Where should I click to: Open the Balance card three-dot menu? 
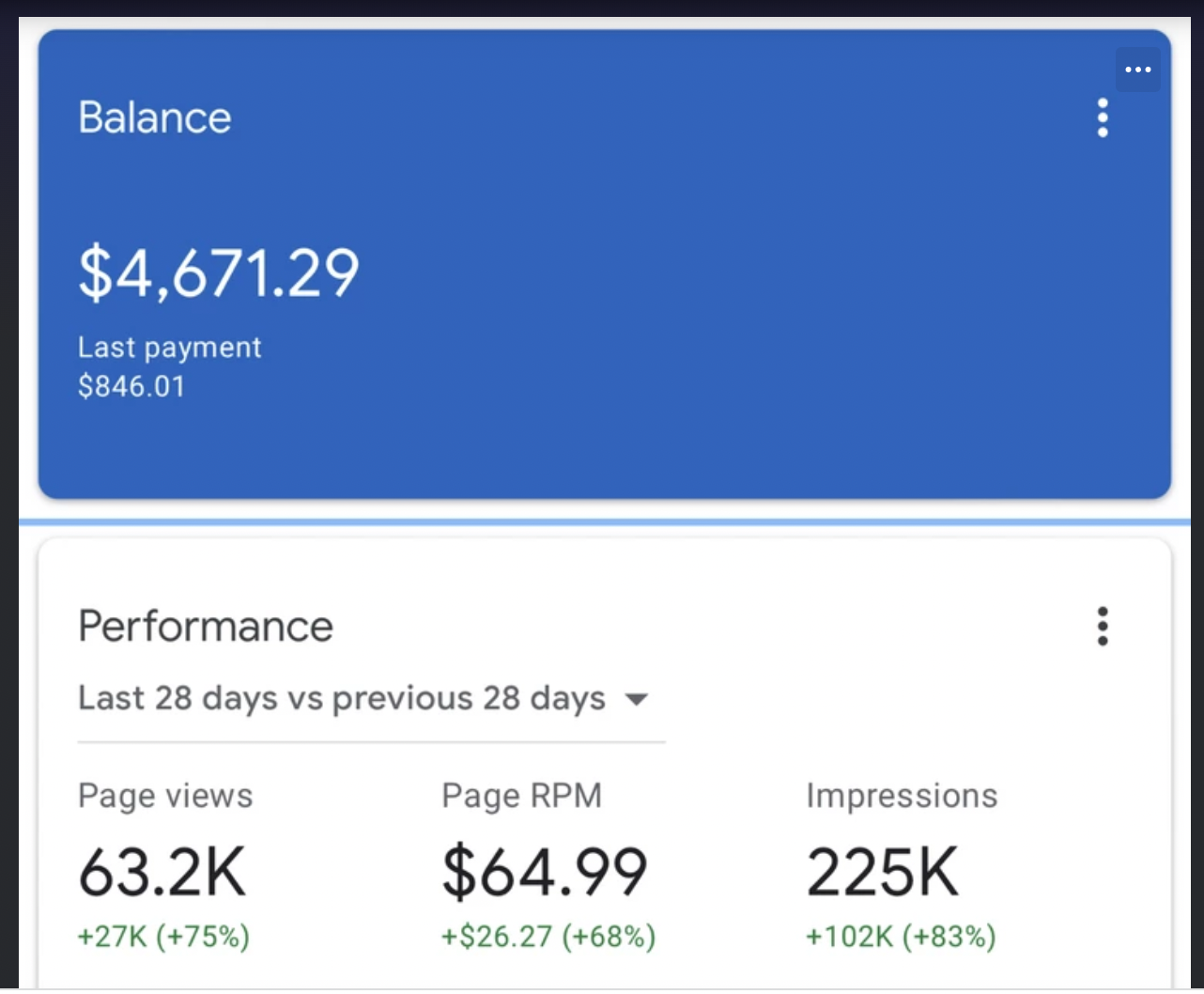point(1103,118)
